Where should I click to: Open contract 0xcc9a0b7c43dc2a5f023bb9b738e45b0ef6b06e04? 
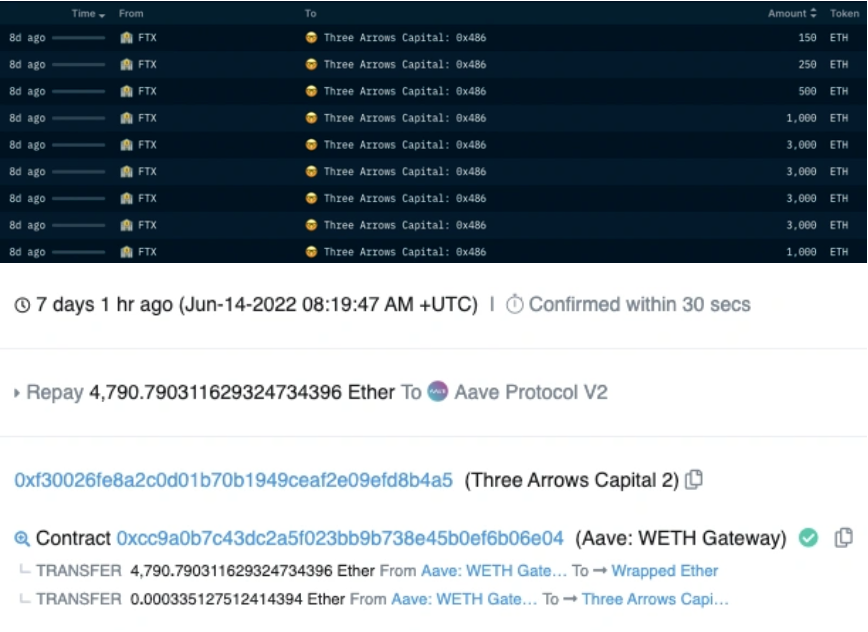click(340, 538)
